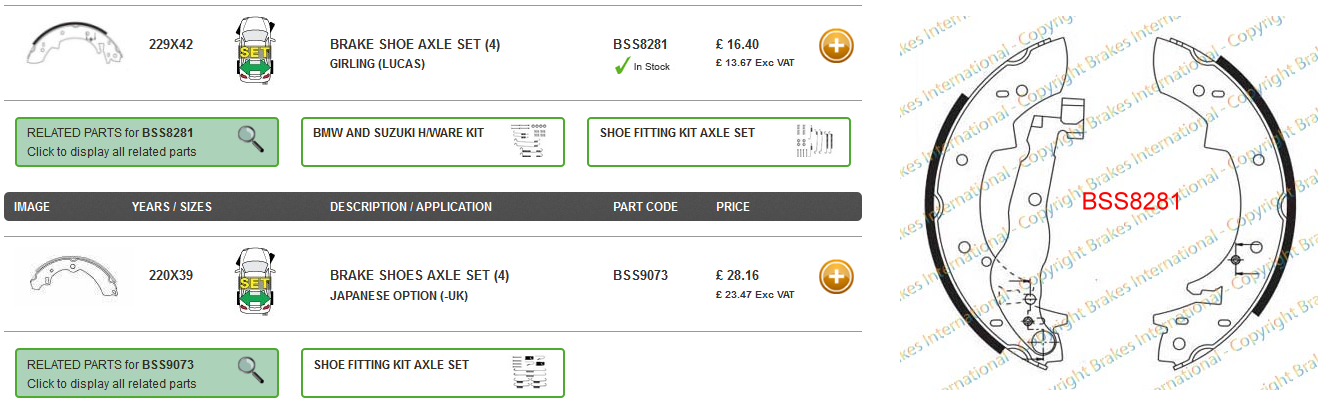The height and width of the screenshot is (407, 1318).
Task: Add BSS9073 brake shoes to cart
Action: 837,276
